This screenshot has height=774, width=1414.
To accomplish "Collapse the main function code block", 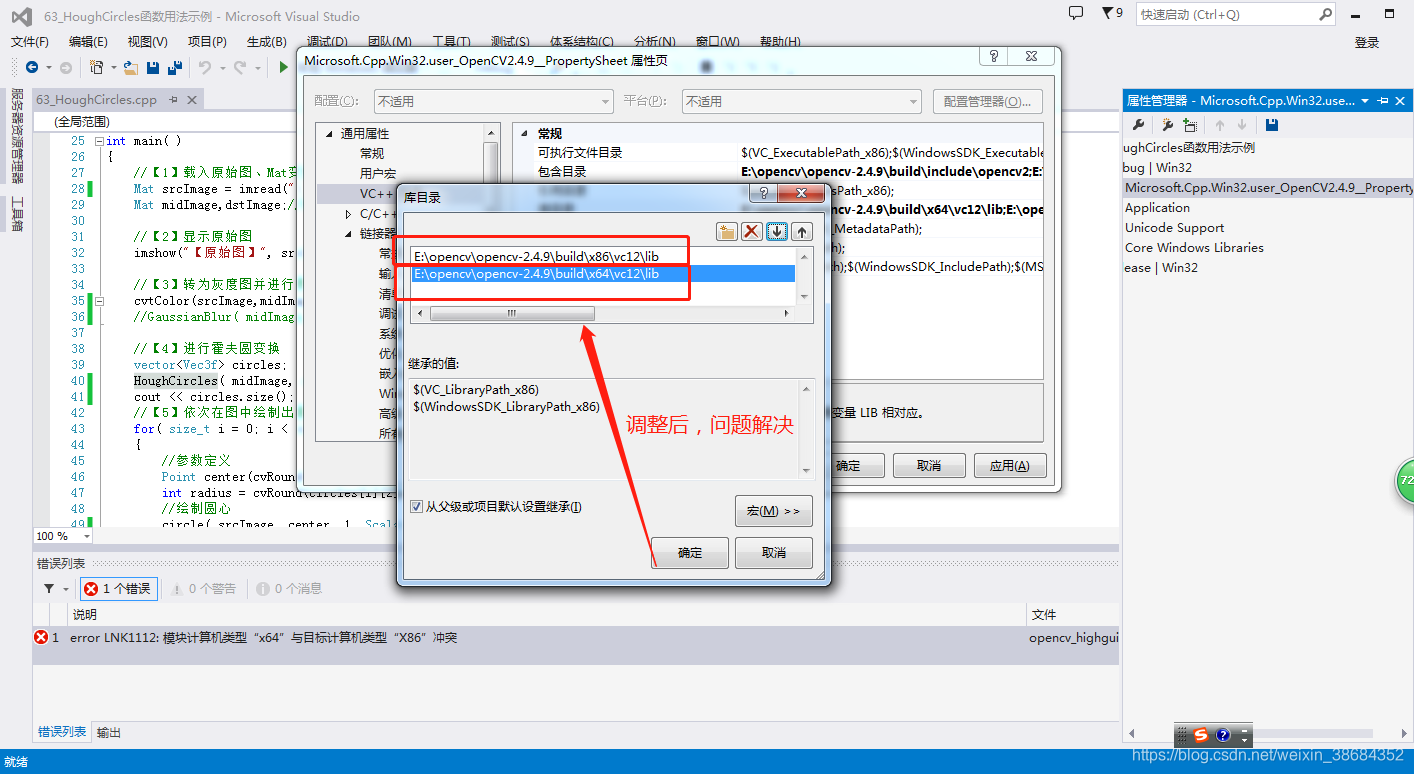I will pyautogui.click(x=98, y=141).
